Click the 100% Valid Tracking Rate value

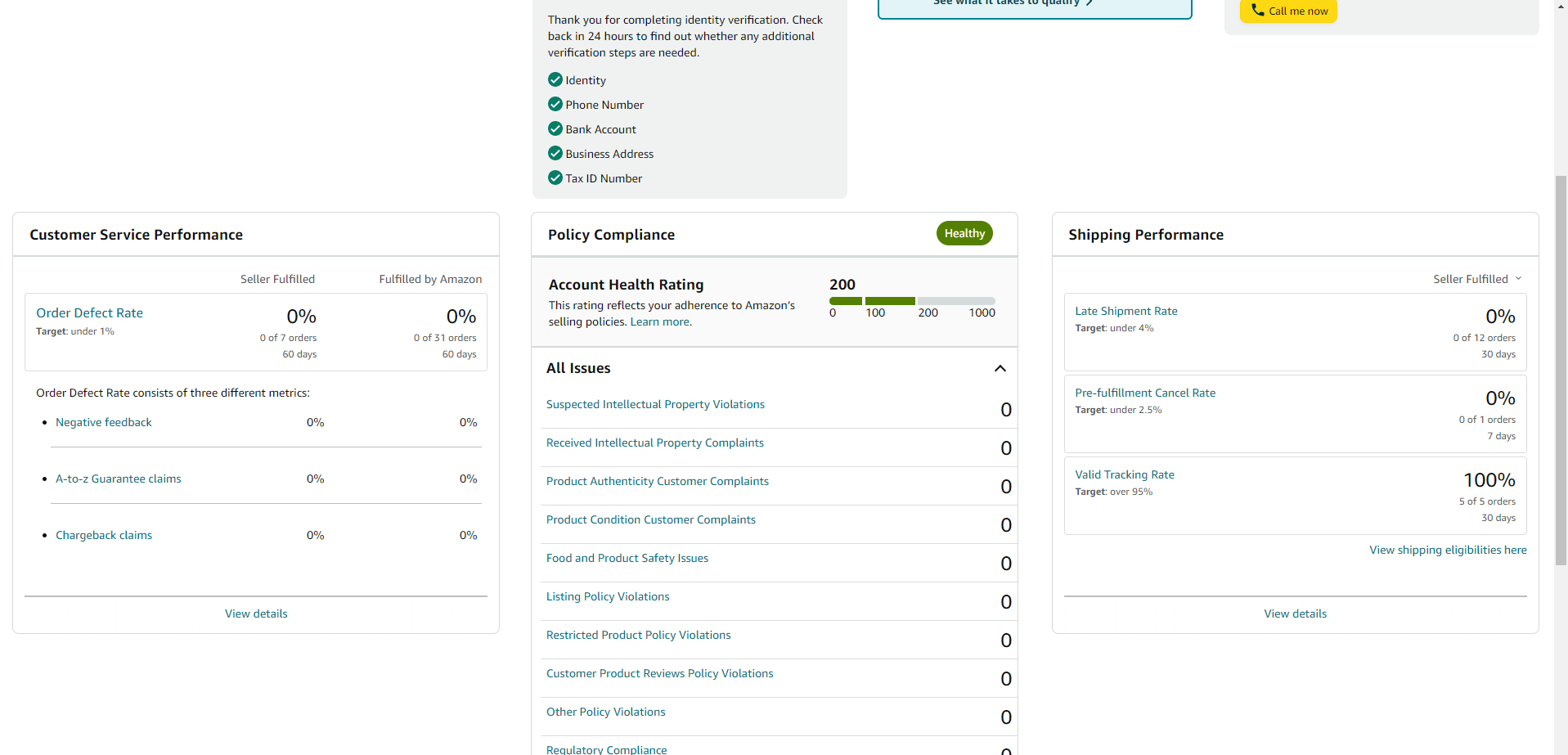pos(1489,480)
